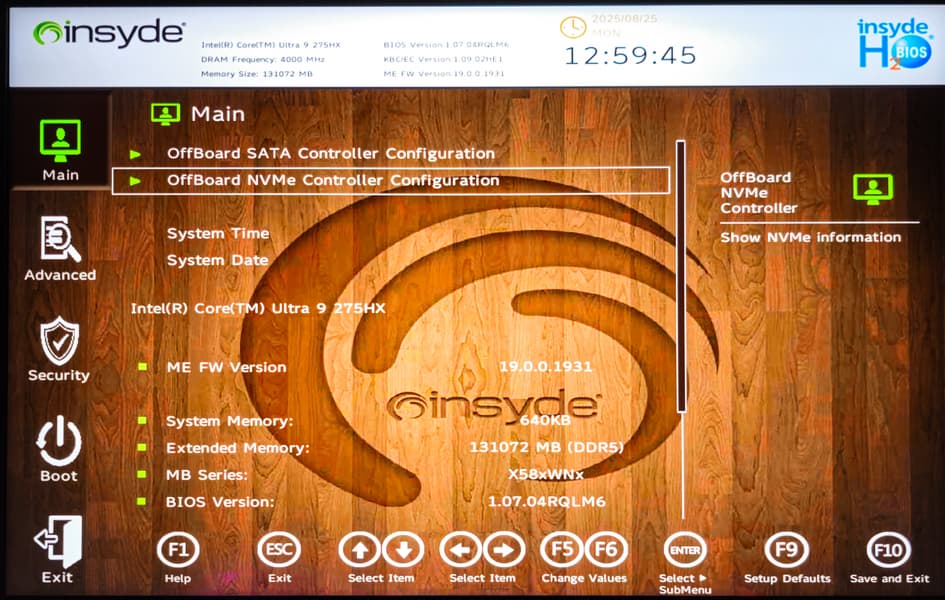Open the Security shield icon in sidebar

tap(59, 341)
